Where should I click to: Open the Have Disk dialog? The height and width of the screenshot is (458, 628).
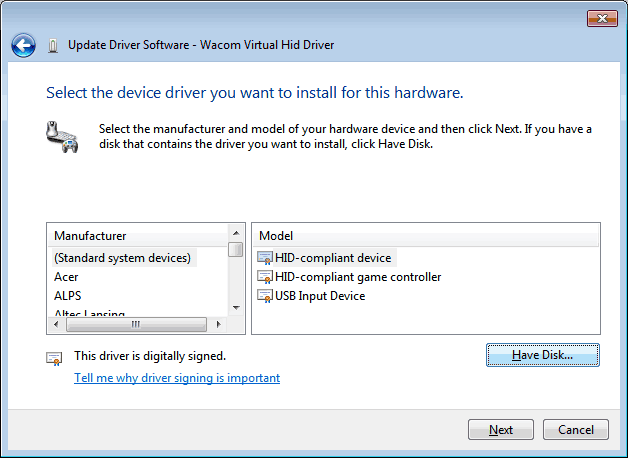[543, 355]
